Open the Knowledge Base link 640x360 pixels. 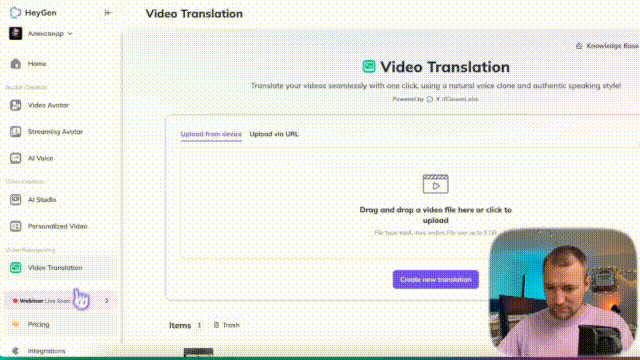coord(607,46)
